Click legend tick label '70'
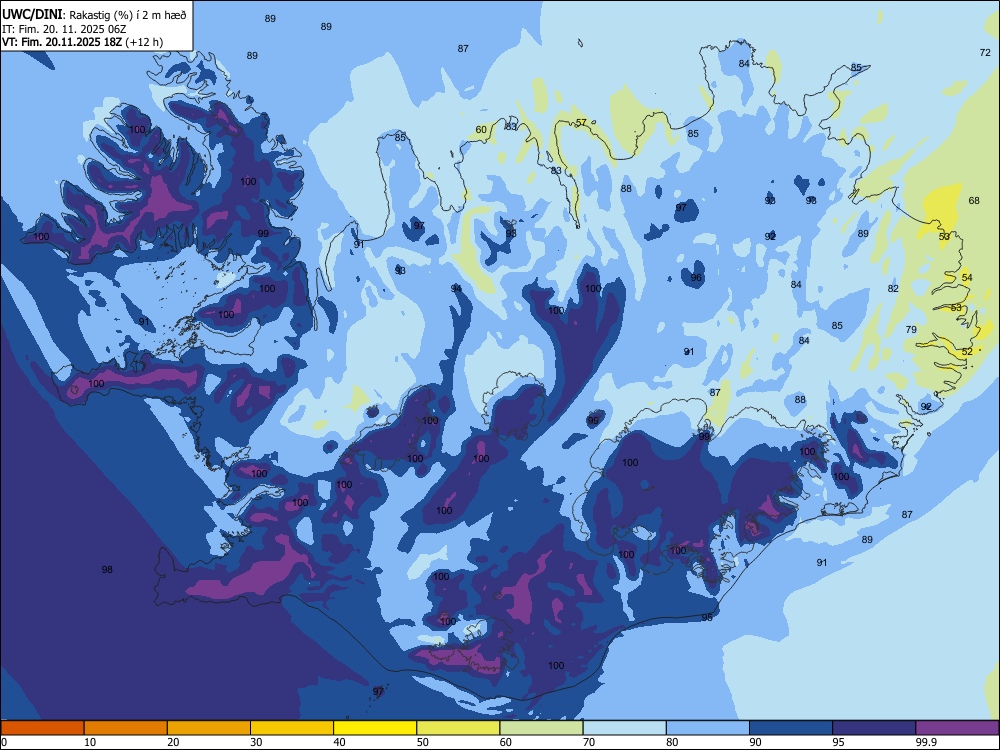 pyautogui.click(x=589, y=742)
